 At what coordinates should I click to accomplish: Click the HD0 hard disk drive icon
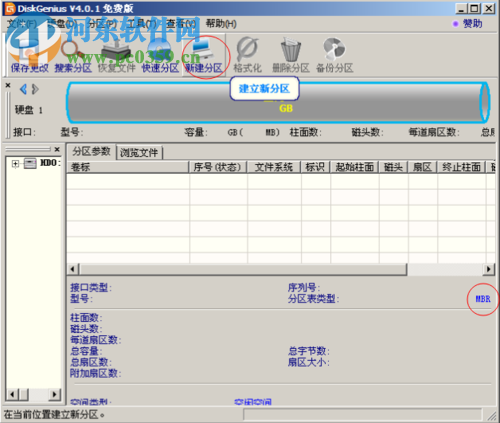pos(30,163)
